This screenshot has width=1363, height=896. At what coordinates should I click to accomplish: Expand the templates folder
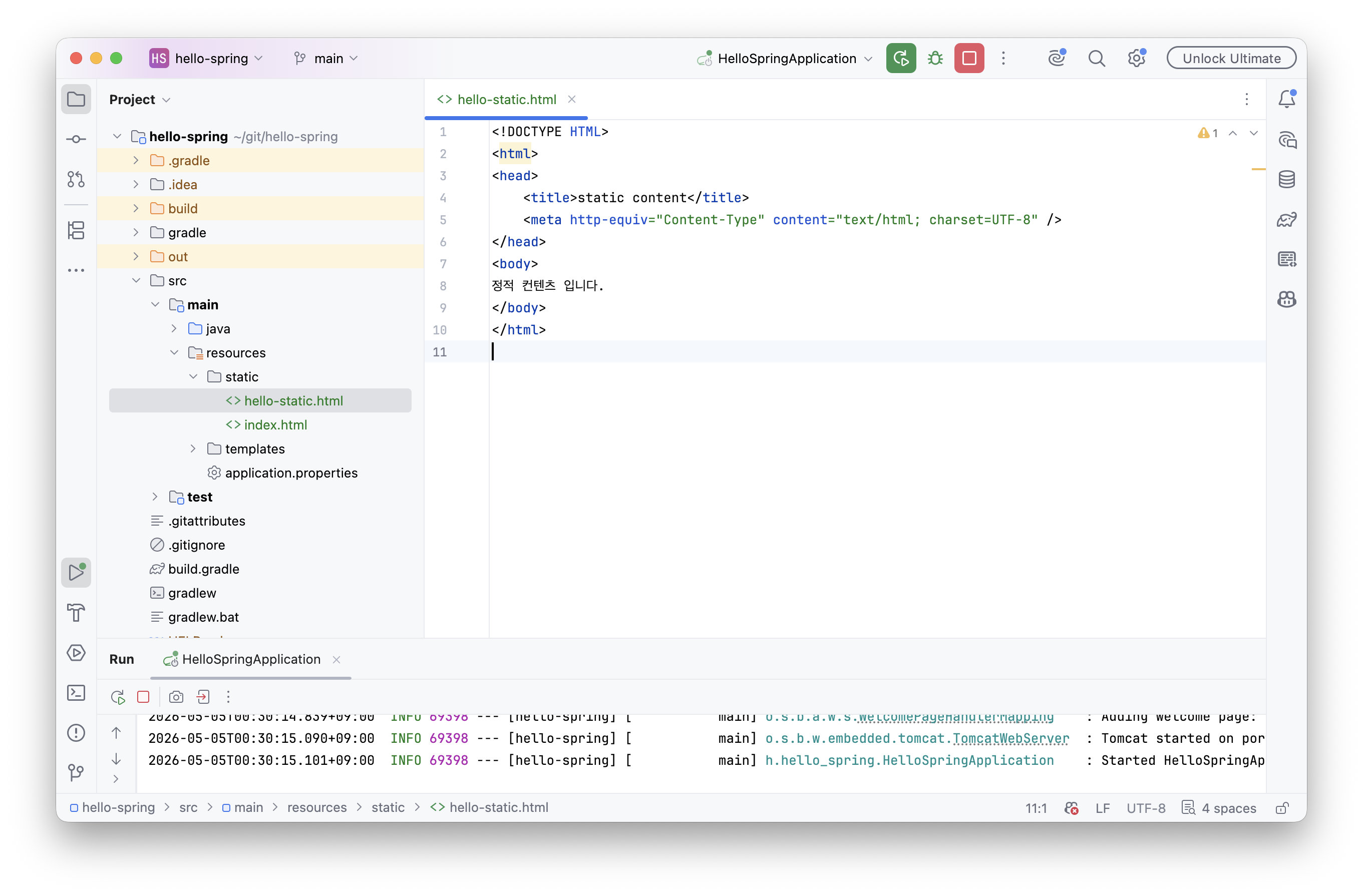click(193, 449)
